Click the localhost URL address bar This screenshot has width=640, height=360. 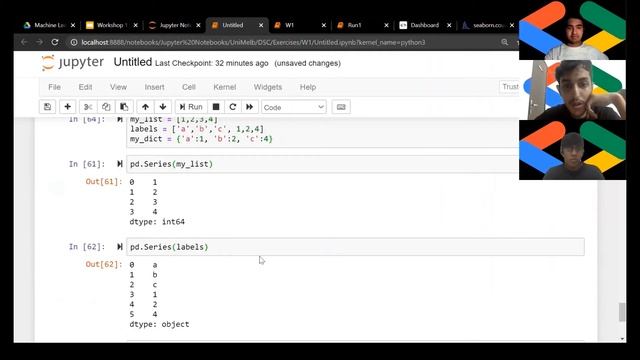click(x=253, y=42)
